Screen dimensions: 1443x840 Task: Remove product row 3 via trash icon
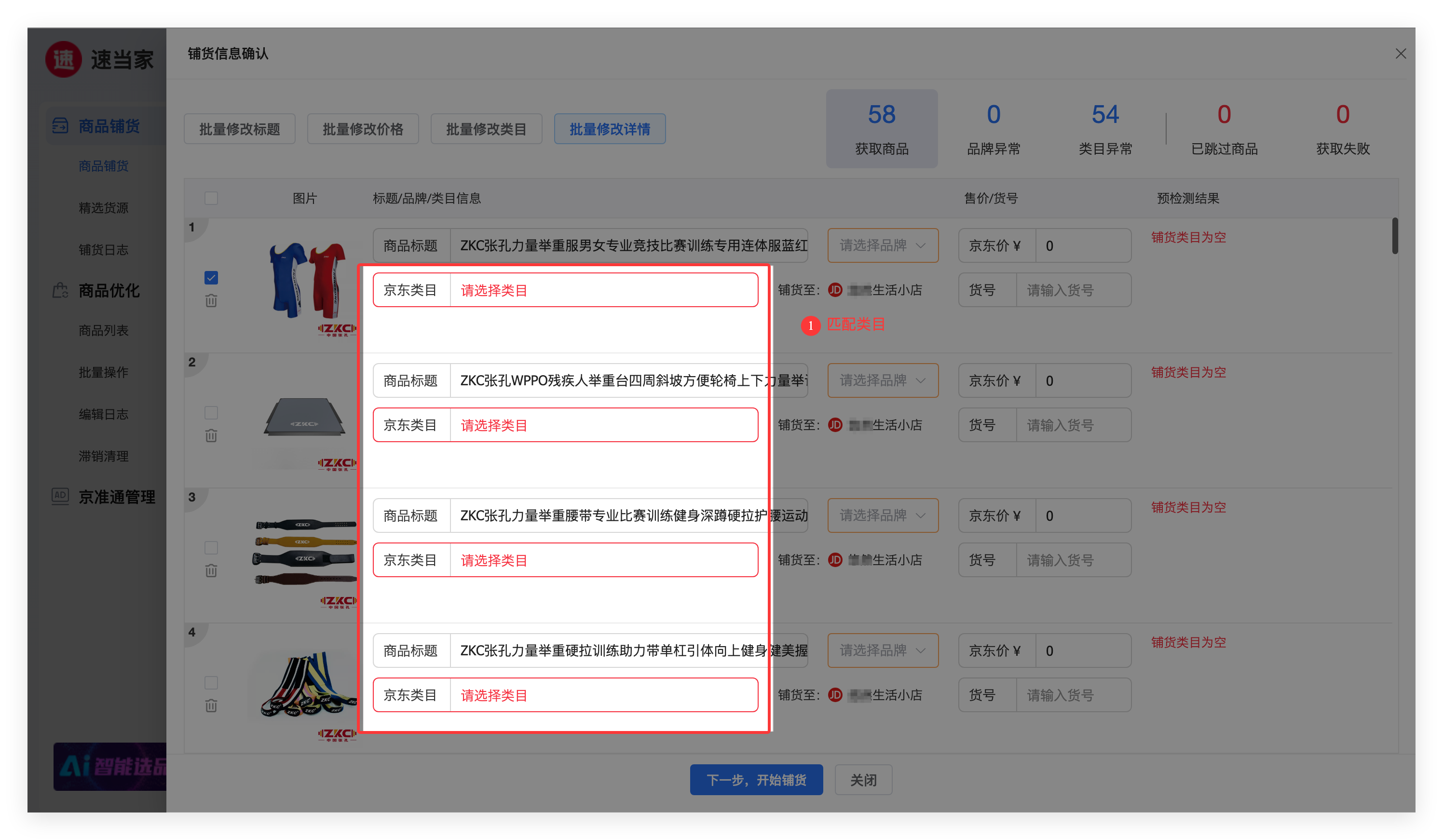click(x=211, y=570)
